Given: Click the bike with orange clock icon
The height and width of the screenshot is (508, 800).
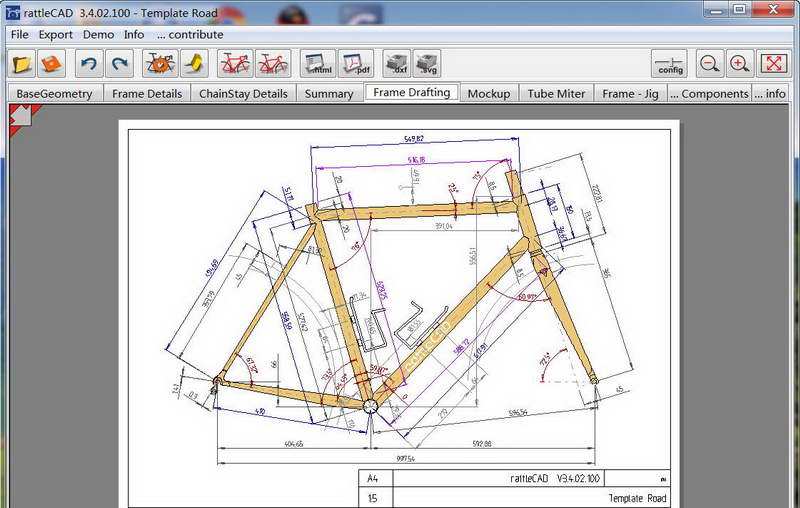Looking at the screenshot, I should 160,64.
